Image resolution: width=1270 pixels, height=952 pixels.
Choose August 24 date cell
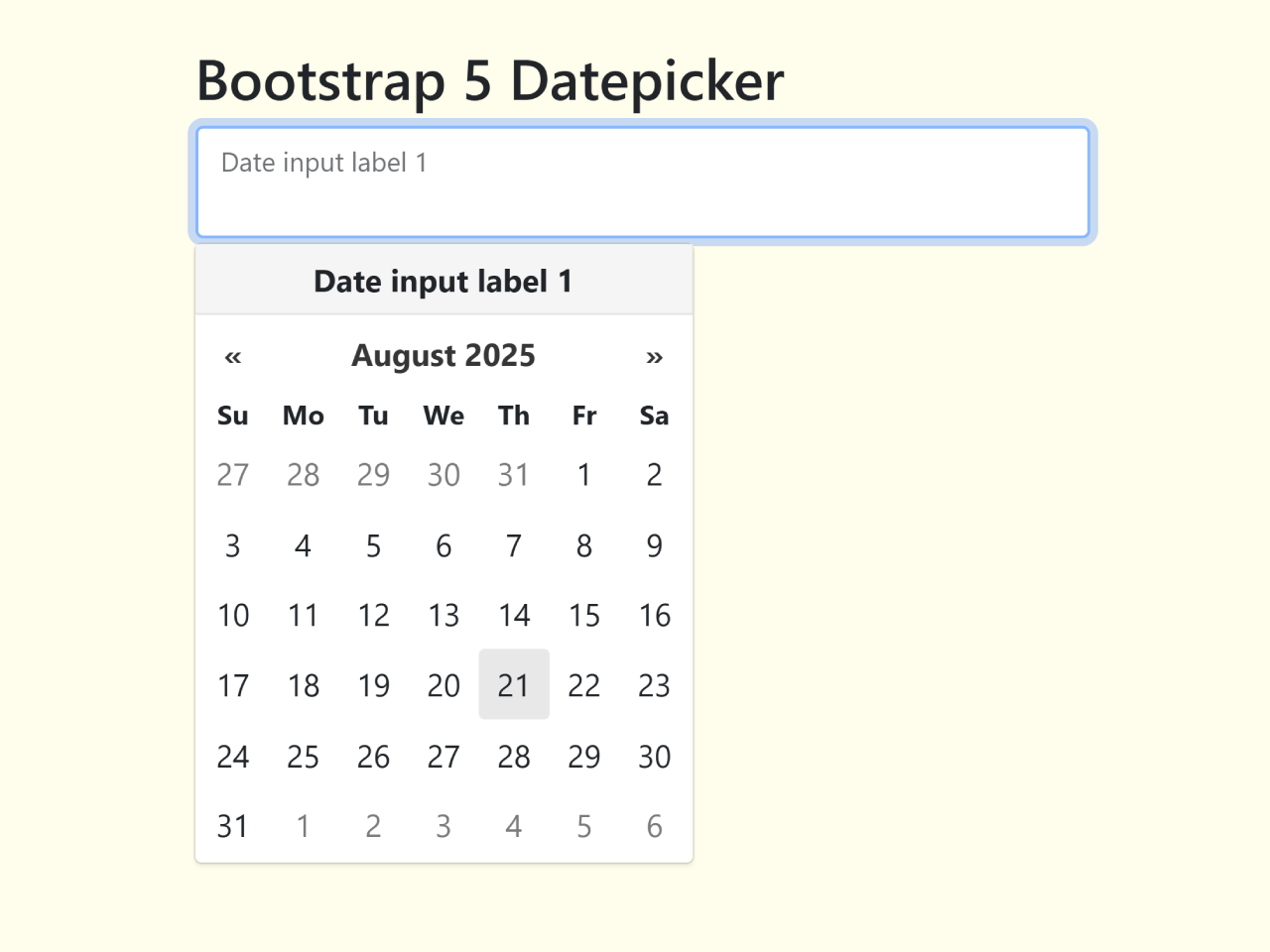(x=232, y=756)
